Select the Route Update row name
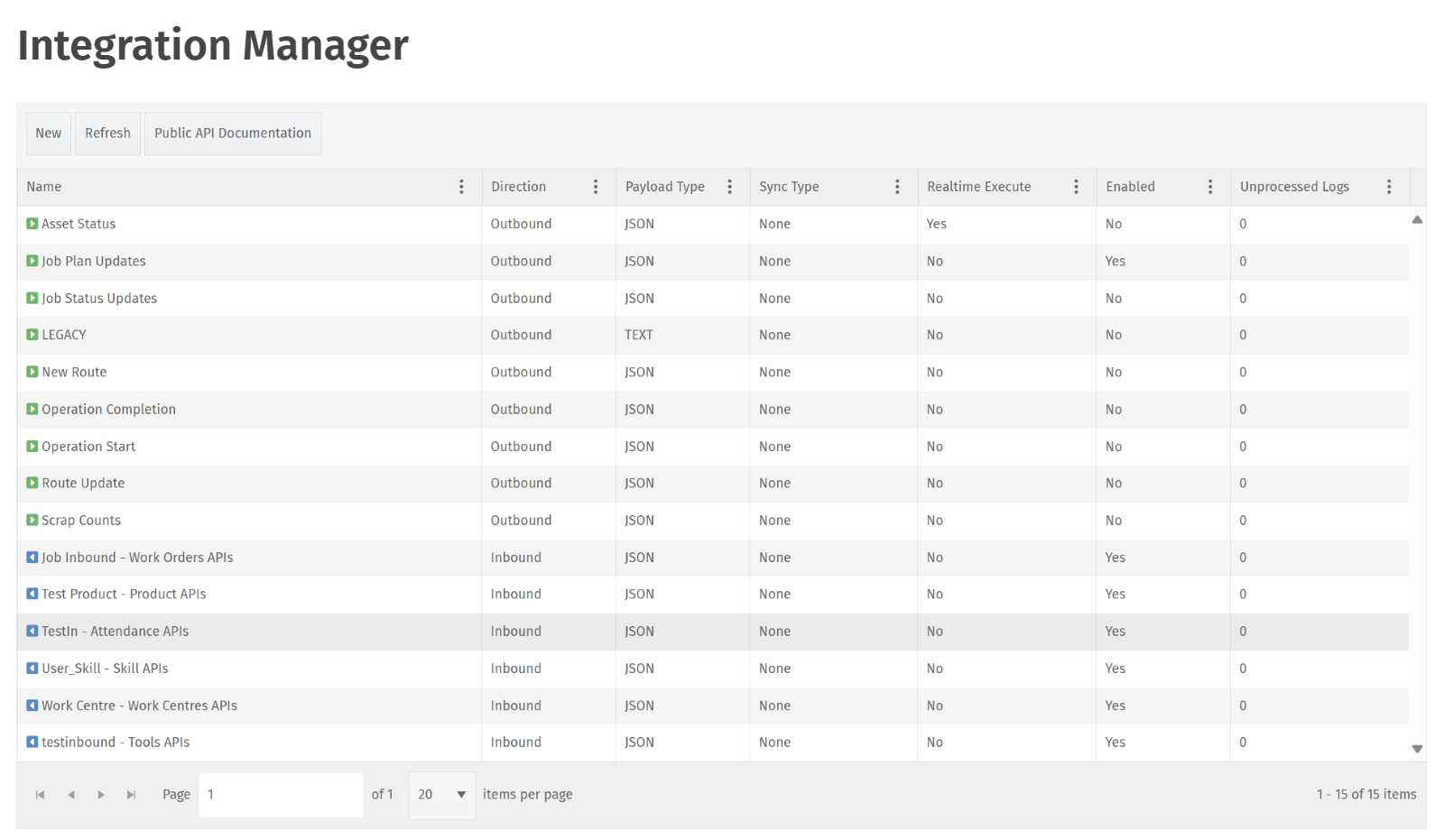Image resolution: width=1444 pixels, height=840 pixels. (x=83, y=483)
